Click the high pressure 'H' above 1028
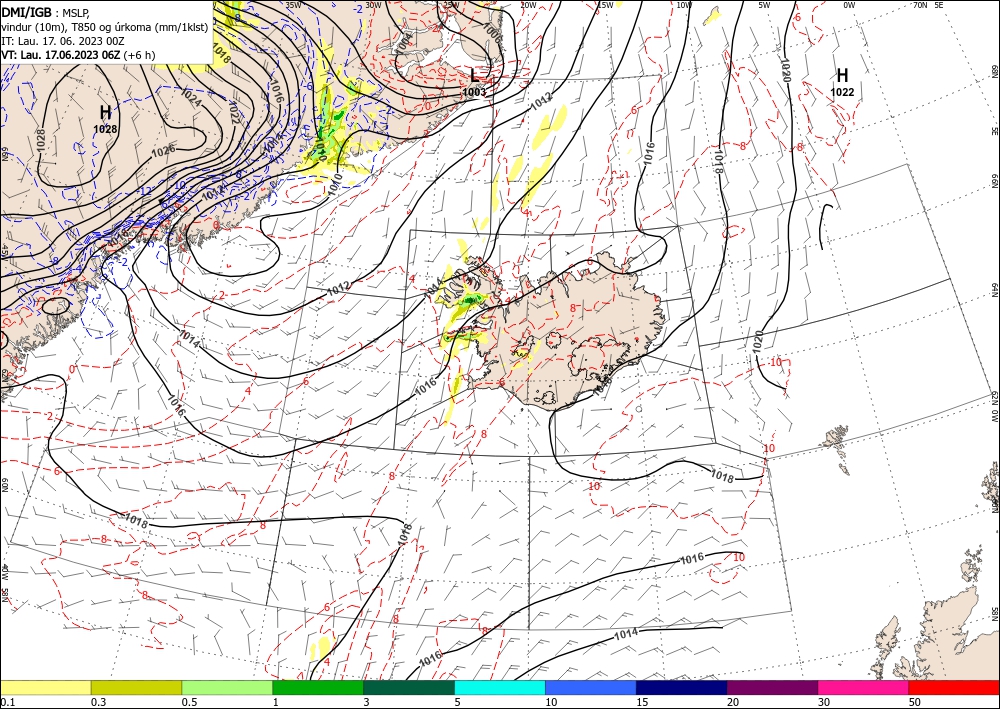 tap(105, 113)
